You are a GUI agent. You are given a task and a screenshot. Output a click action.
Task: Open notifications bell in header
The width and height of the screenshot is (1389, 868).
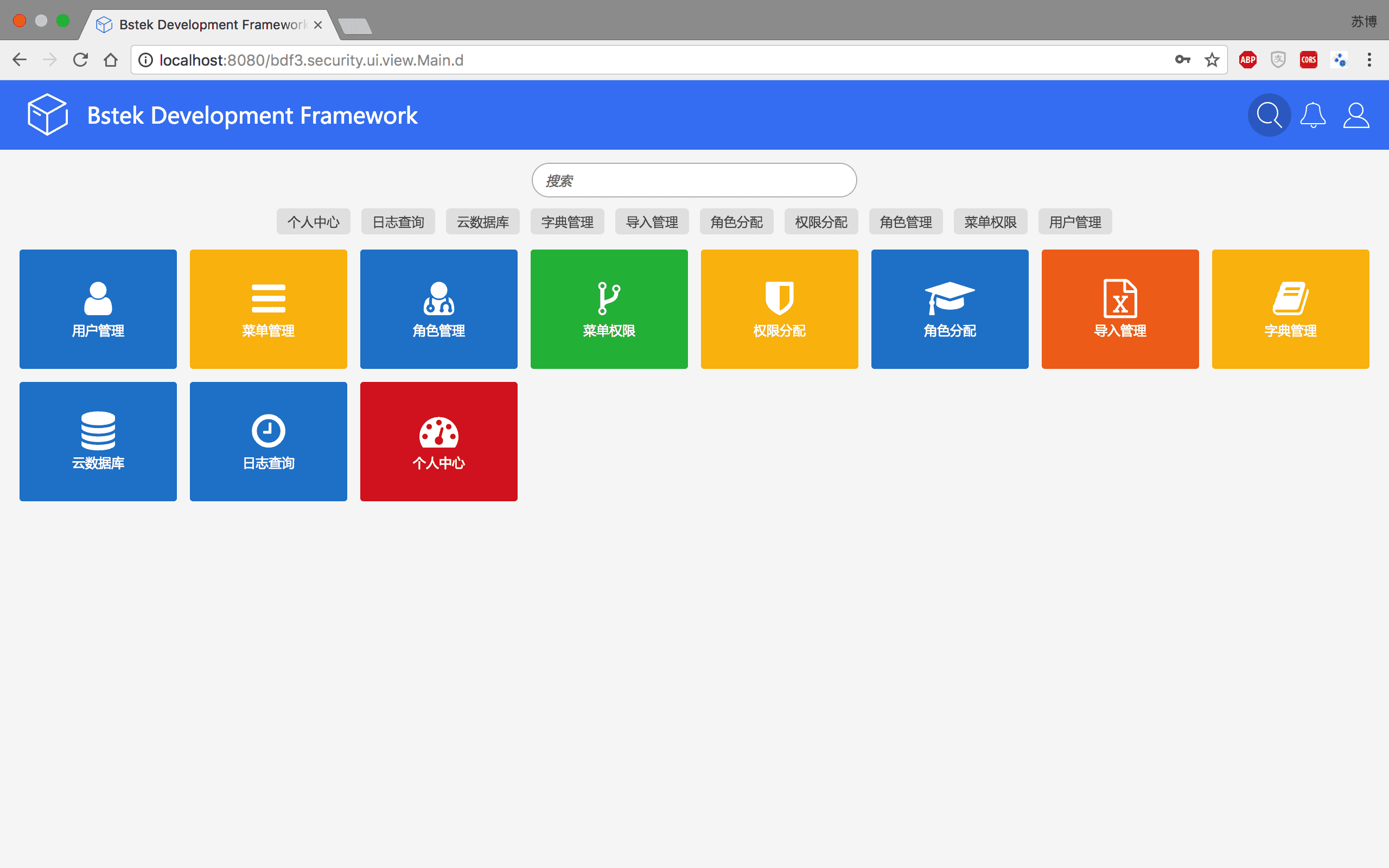pyautogui.click(x=1312, y=115)
